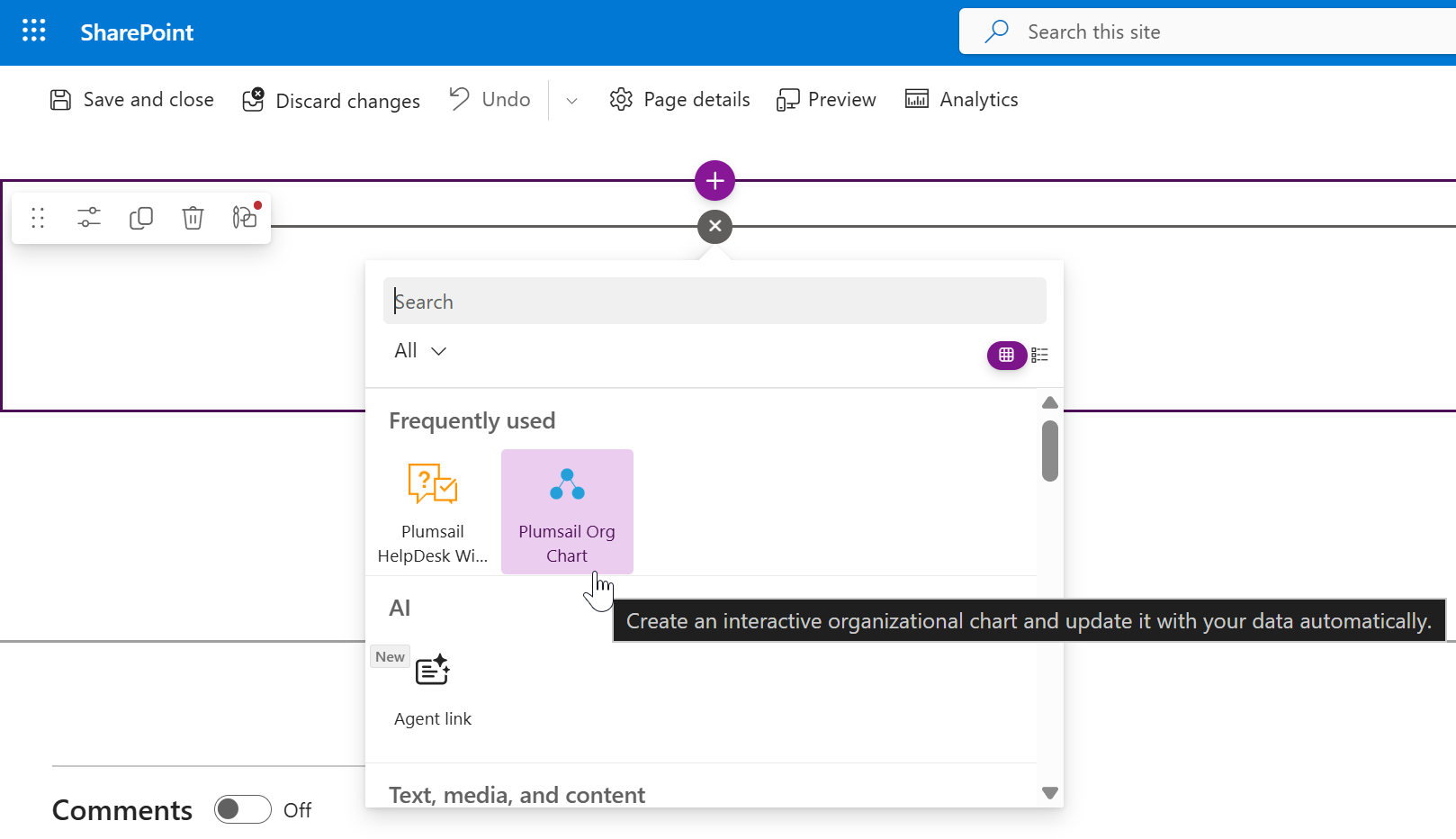The height and width of the screenshot is (839, 1456).
Task: Delete the web part with trash icon
Action: click(193, 218)
